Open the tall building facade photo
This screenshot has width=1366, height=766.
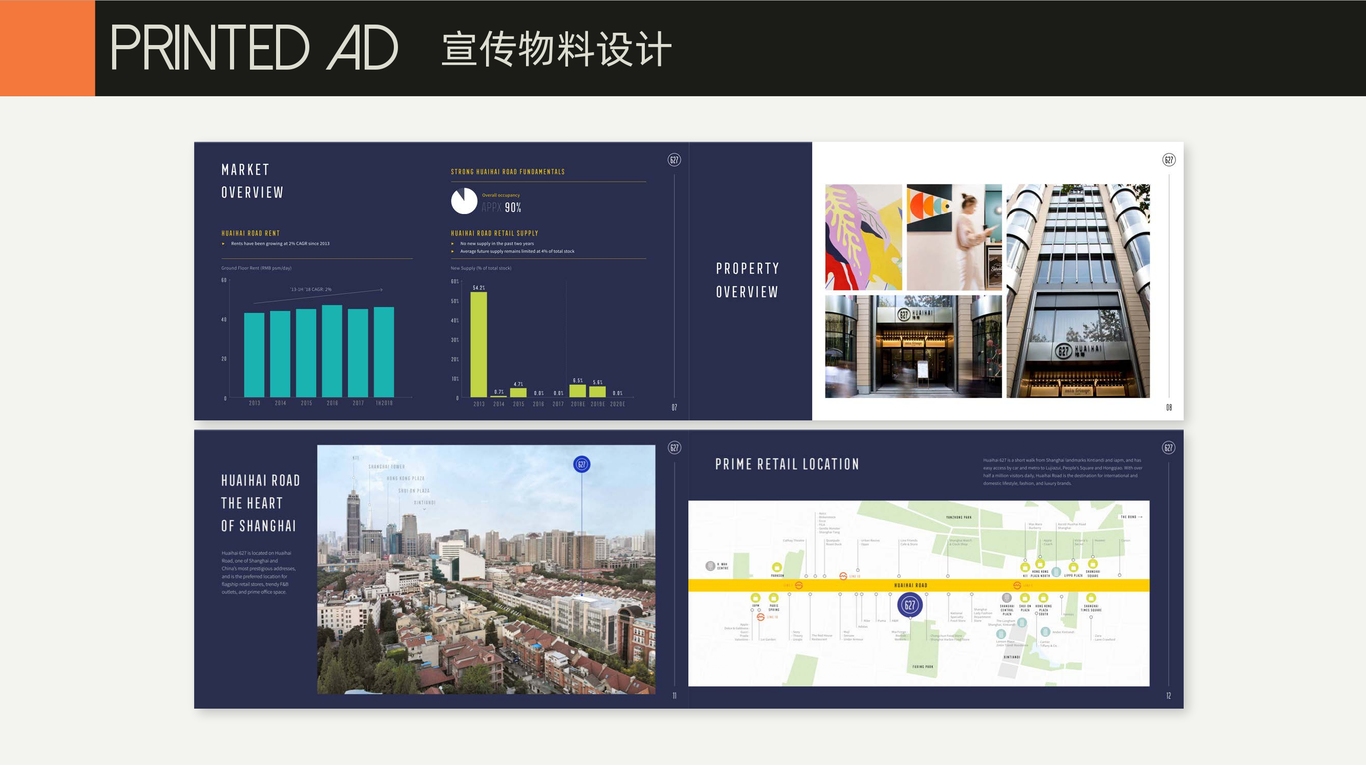[1078, 291]
